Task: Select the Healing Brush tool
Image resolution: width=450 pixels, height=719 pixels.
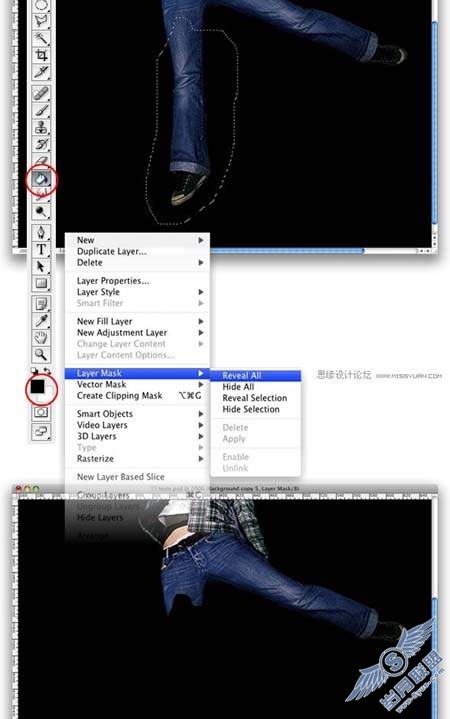Action: [x=41, y=94]
